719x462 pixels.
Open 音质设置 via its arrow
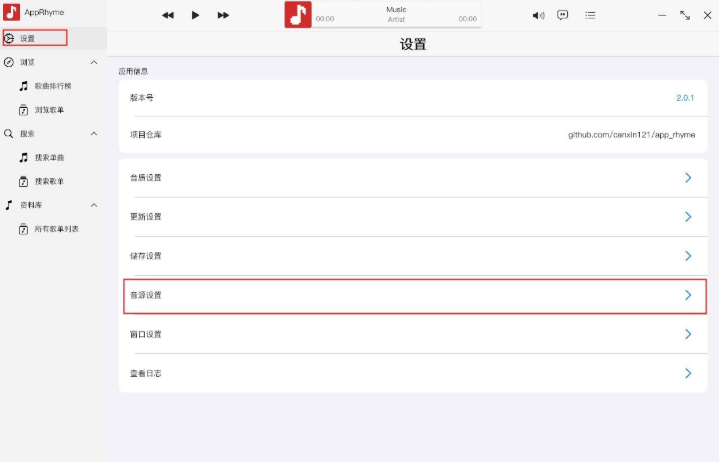click(x=688, y=178)
